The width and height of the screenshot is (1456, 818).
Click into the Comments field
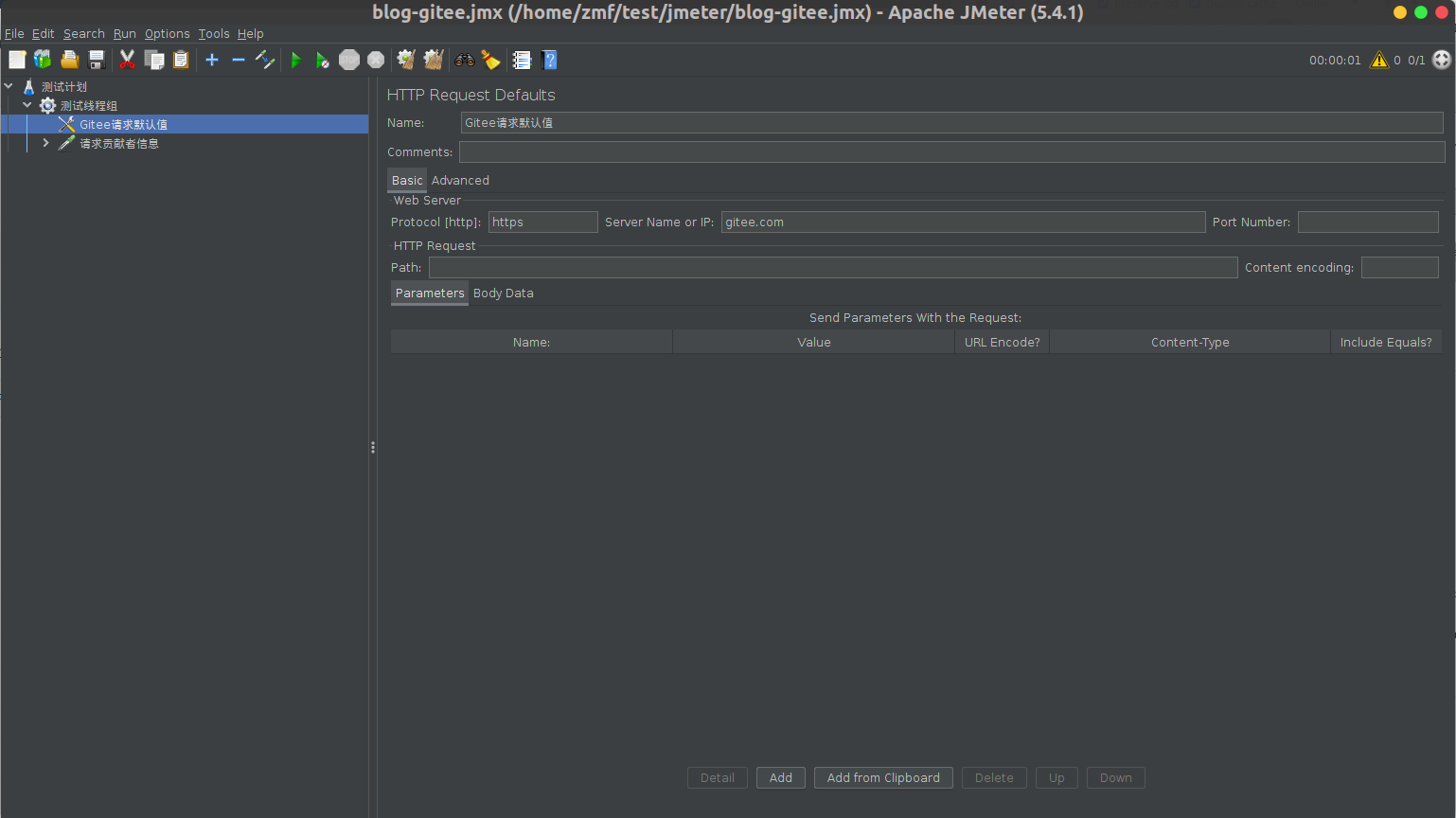pos(952,151)
